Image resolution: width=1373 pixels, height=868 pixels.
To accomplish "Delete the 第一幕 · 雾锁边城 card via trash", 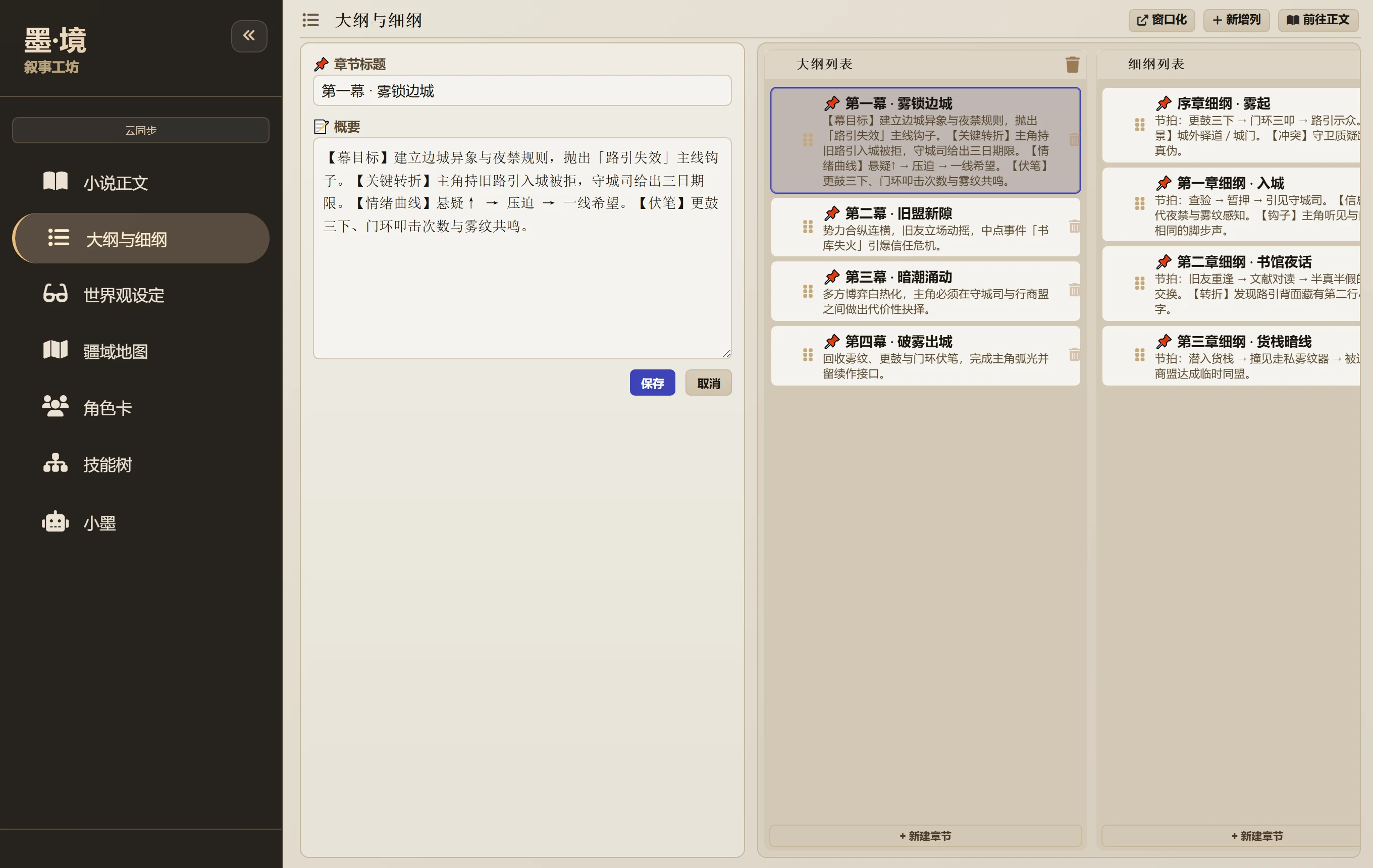I will click(x=1074, y=140).
